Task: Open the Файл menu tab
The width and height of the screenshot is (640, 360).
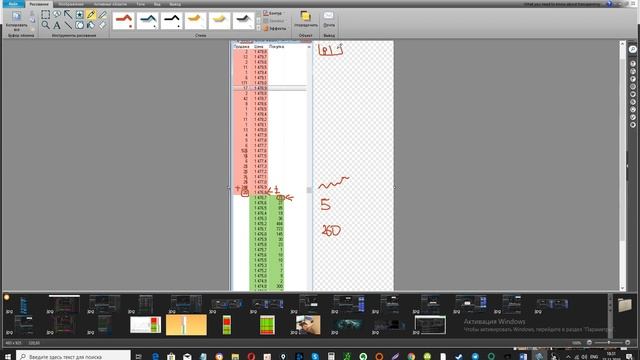Action: [x=13, y=4]
